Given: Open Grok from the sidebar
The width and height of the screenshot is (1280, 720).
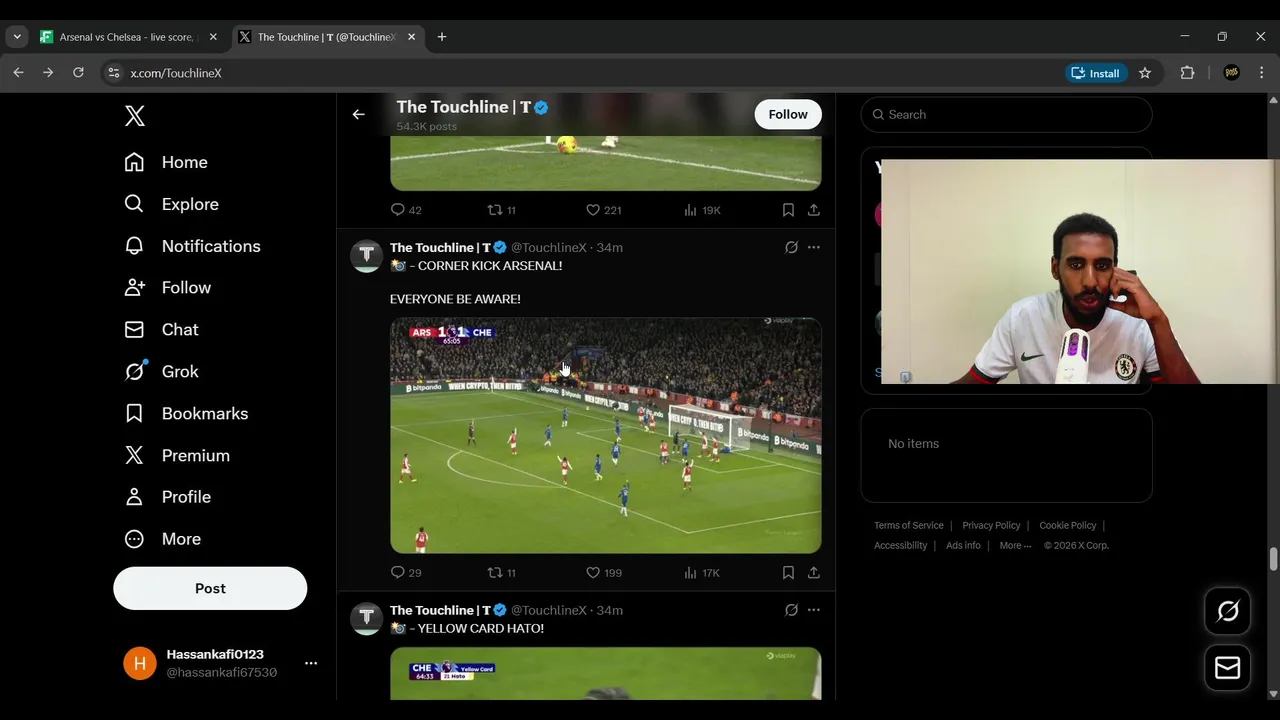Looking at the screenshot, I should tap(161, 372).
